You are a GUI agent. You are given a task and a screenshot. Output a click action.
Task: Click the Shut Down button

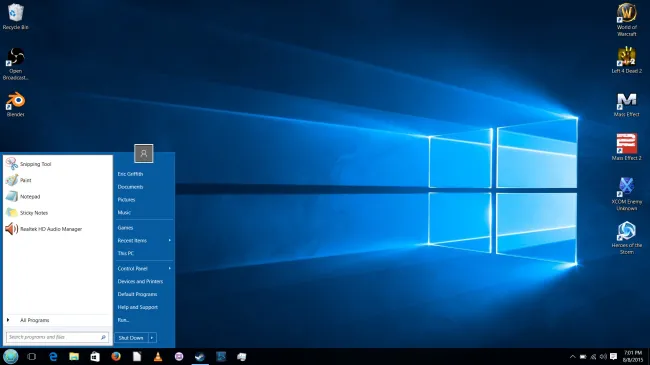[131, 338]
